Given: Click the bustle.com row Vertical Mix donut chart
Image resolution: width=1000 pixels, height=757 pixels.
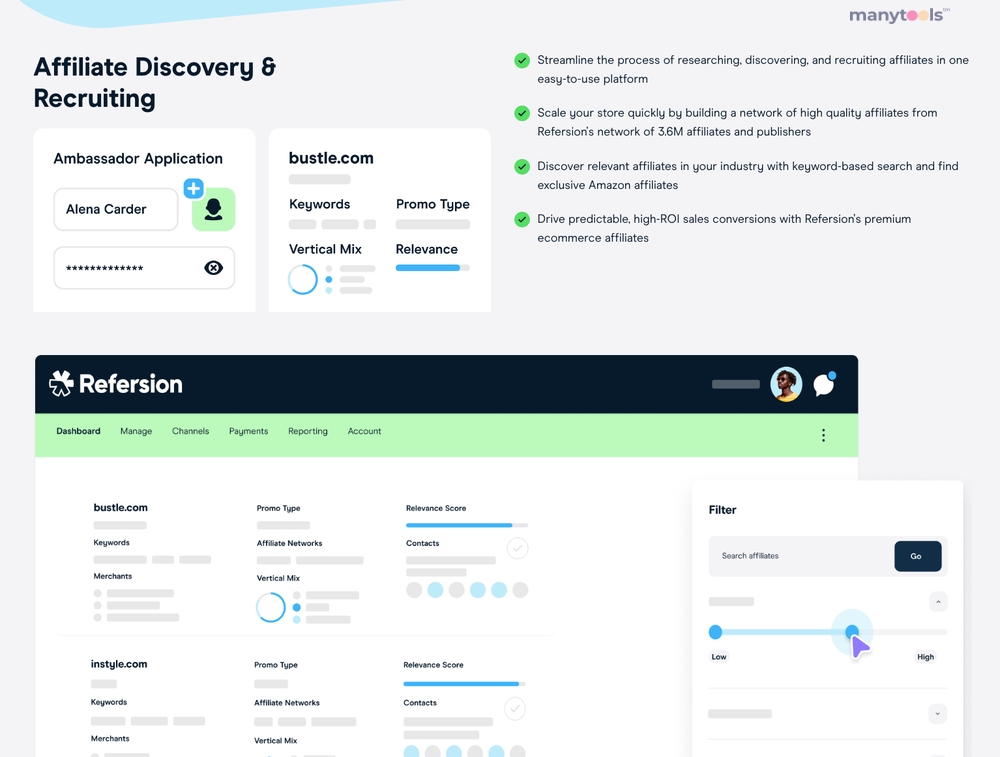Looking at the screenshot, I should coord(270,607).
